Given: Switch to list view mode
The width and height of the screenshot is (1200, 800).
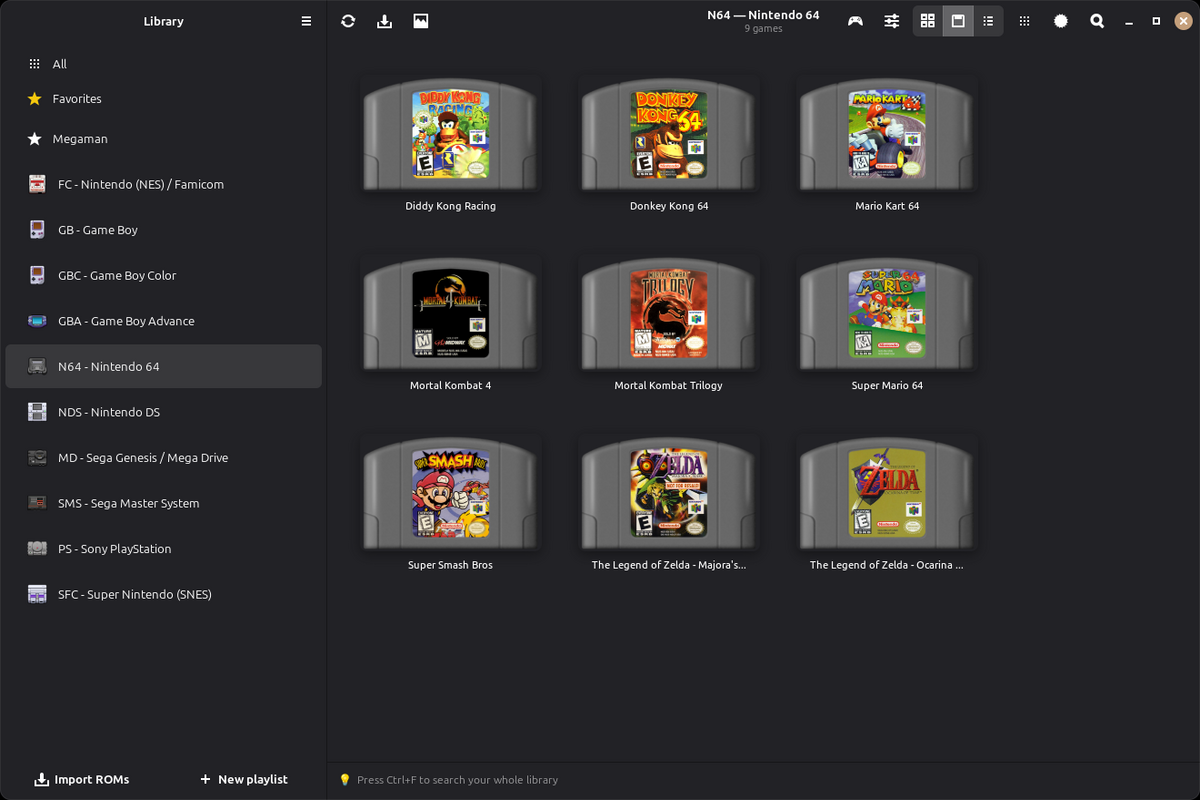Looking at the screenshot, I should tap(988, 21).
